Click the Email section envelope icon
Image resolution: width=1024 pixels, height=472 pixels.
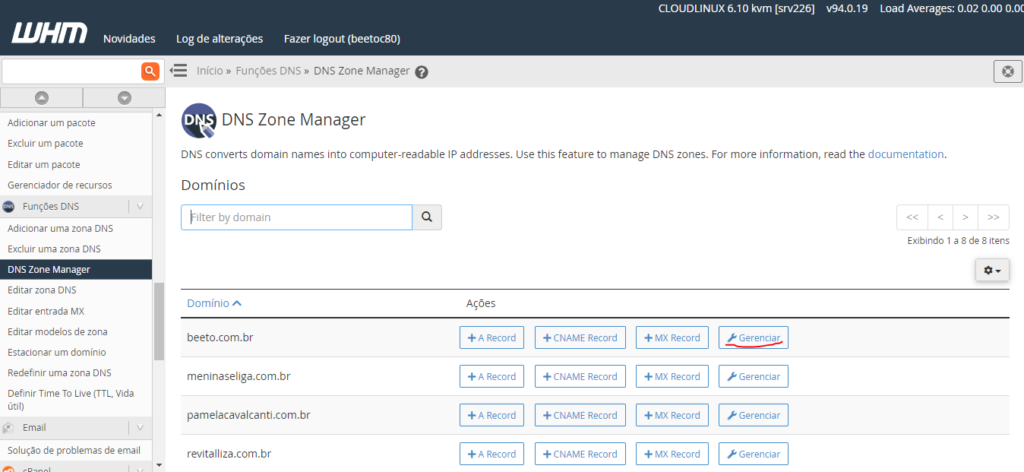[x=8, y=428]
